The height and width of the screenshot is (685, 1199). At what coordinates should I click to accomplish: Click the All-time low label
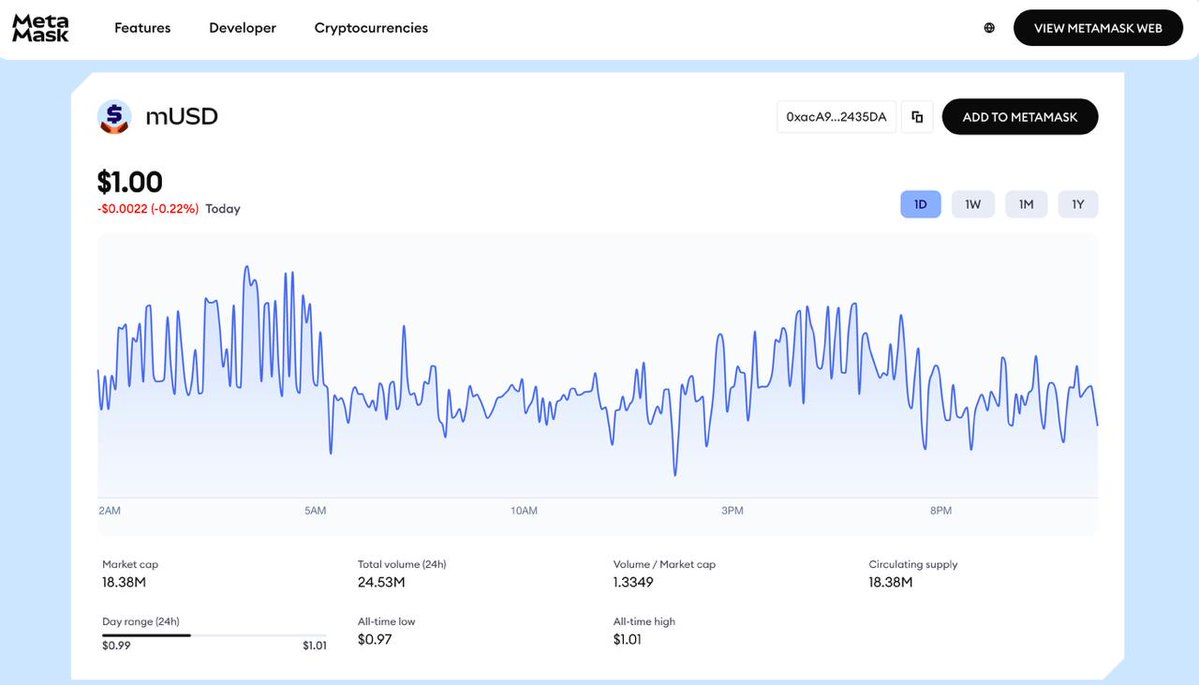386,622
